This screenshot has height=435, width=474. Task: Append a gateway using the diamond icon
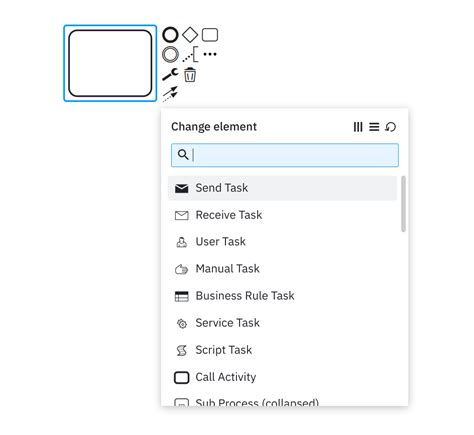click(x=190, y=35)
